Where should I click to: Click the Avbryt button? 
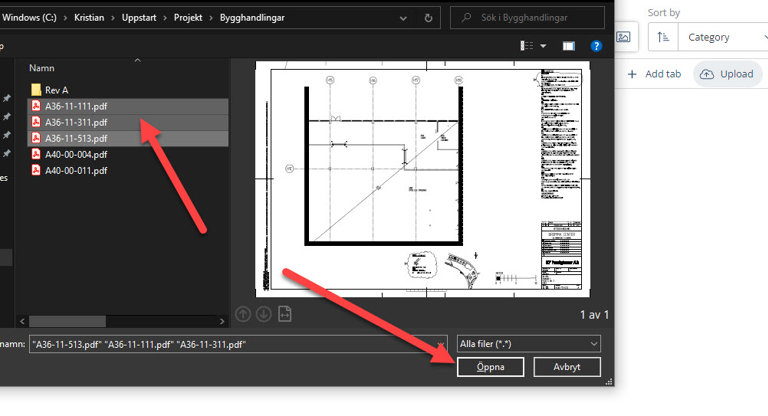coord(566,367)
